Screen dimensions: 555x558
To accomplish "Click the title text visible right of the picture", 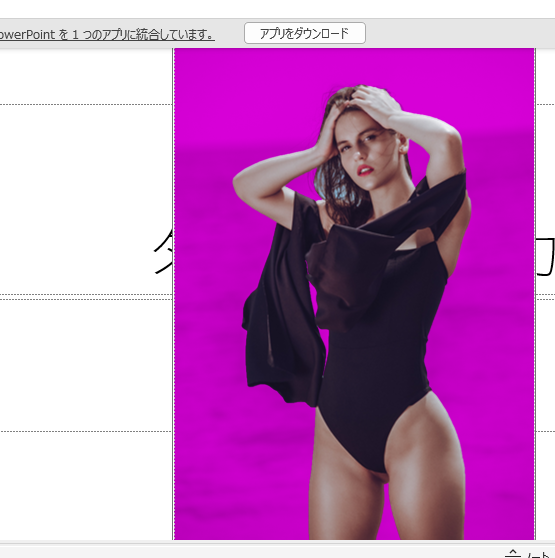I will pyautogui.click(x=545, y=257).
